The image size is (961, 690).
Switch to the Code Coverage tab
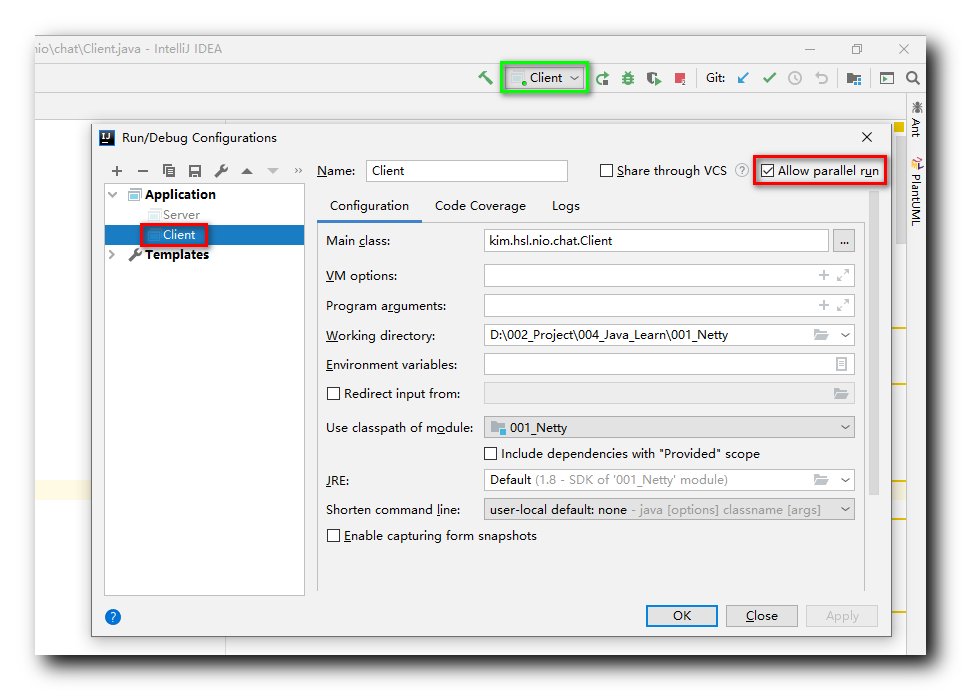[x=480, y=206]
